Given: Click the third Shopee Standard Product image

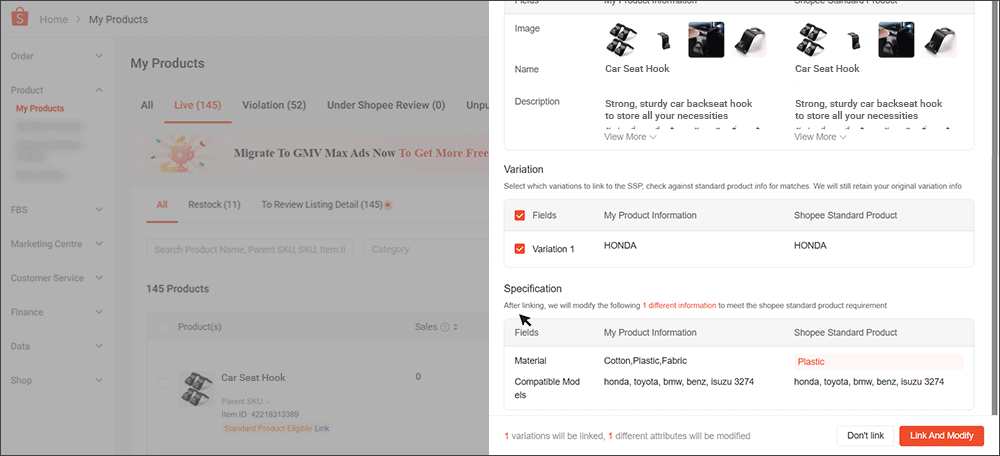Looking at the screenshot, I should pyautogui.click(x=896, y=40).
